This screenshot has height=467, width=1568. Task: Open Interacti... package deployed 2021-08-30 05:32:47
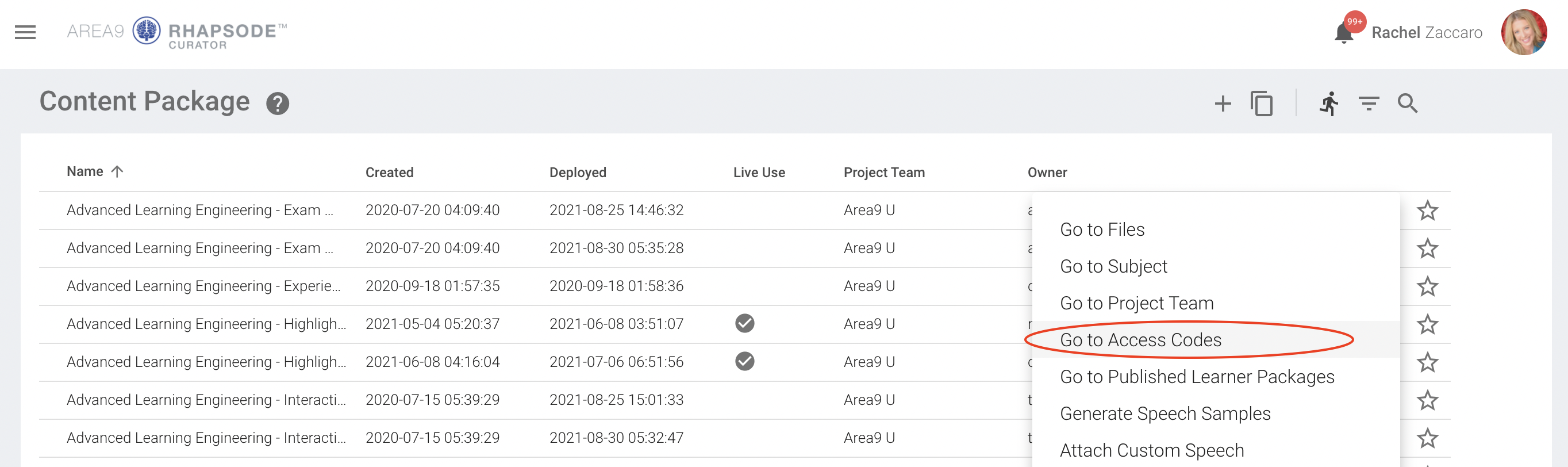[x=206, y=437]
